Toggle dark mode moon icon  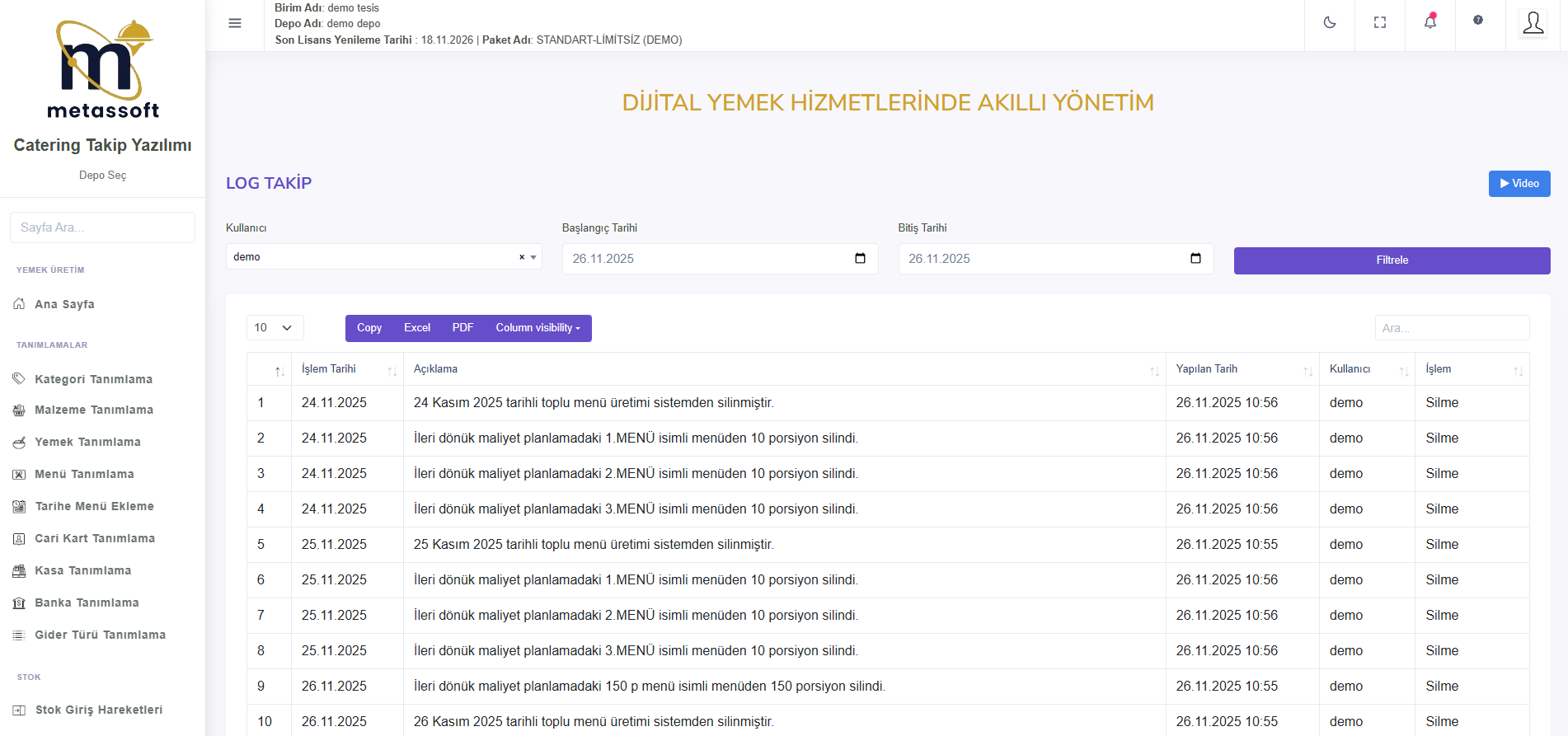(x=1330, y=23)
